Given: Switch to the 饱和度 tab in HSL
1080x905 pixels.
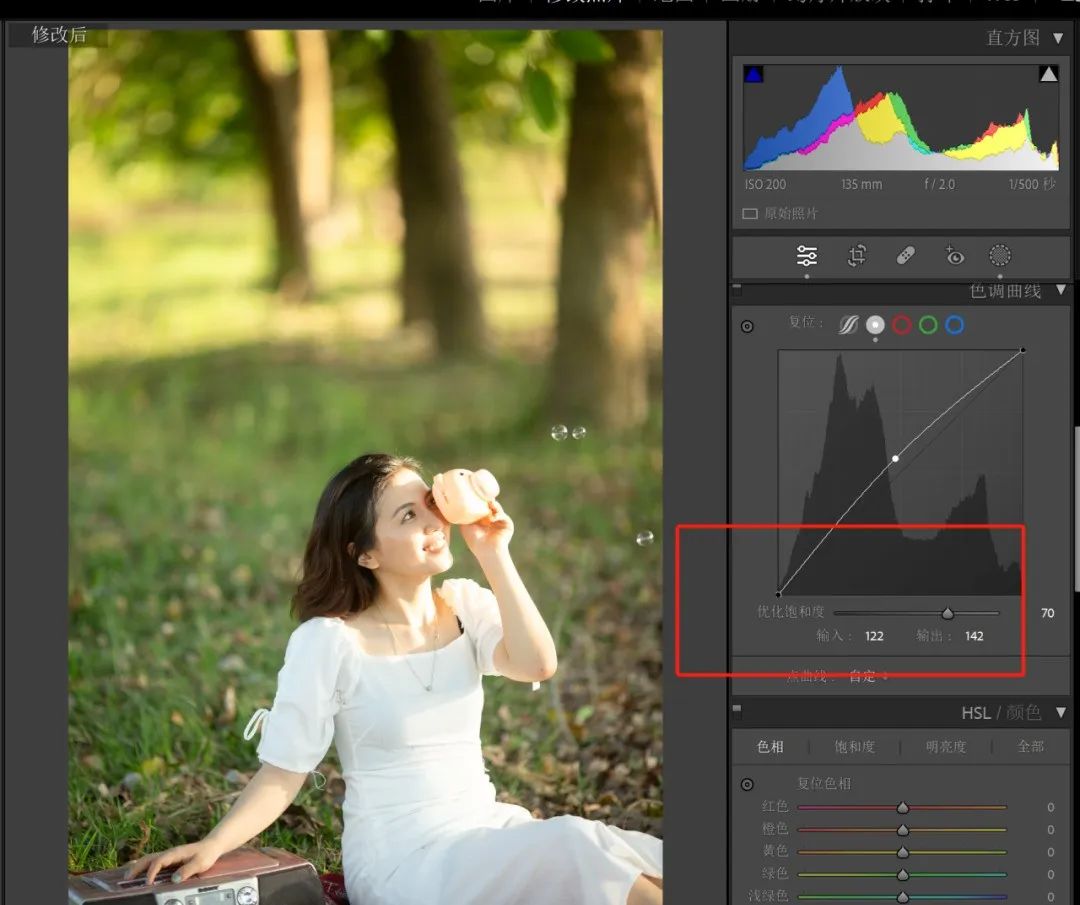Looking at the screenshot, I should 855,746.
